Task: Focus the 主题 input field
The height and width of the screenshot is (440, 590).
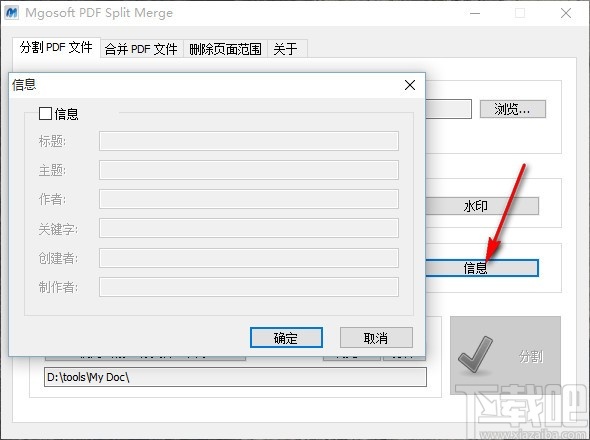Action: (249, 170)
